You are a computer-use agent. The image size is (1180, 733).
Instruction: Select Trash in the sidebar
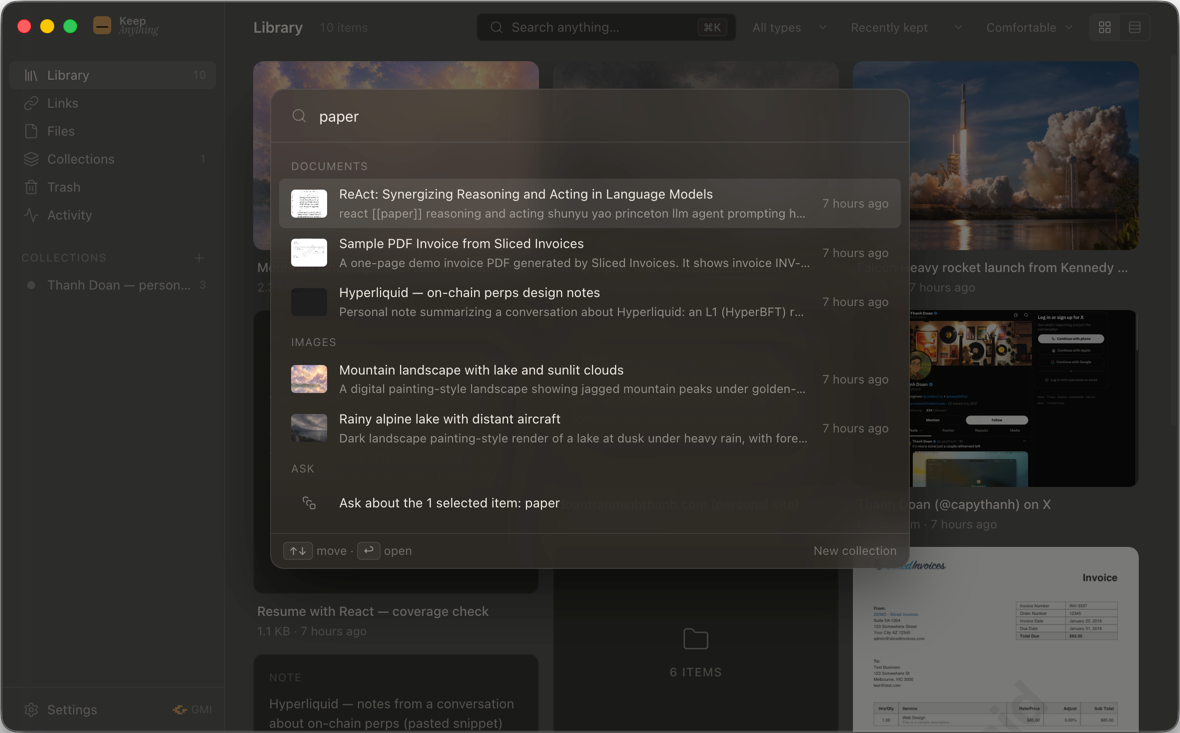click(113, 187)
